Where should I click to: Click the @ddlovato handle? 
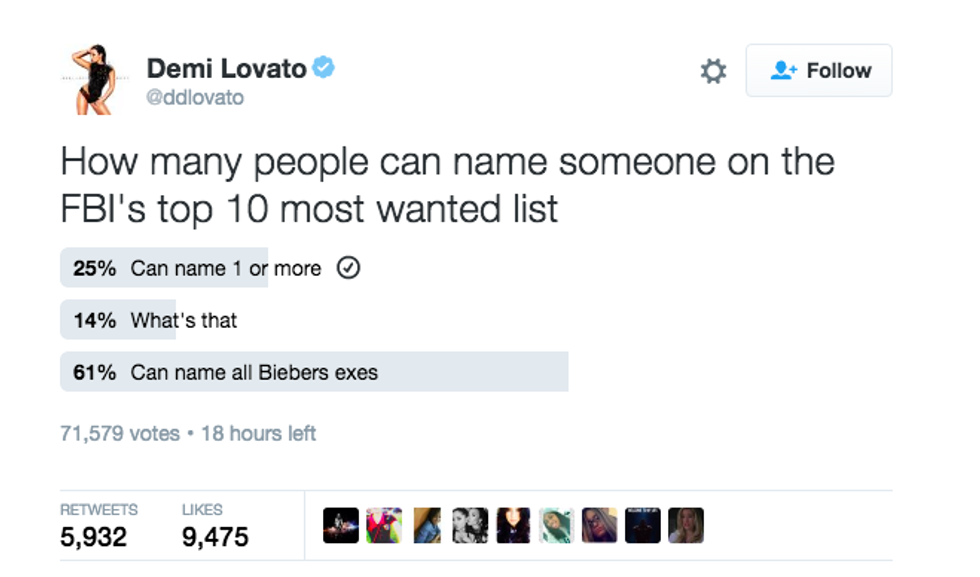click(195, 98)
